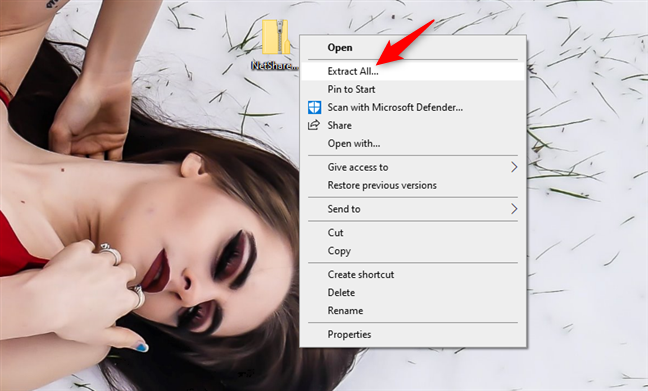Viewport: 648px width, 391px height.
Task: Choose Copy from the context menu
Action: (x=413, y=251)
